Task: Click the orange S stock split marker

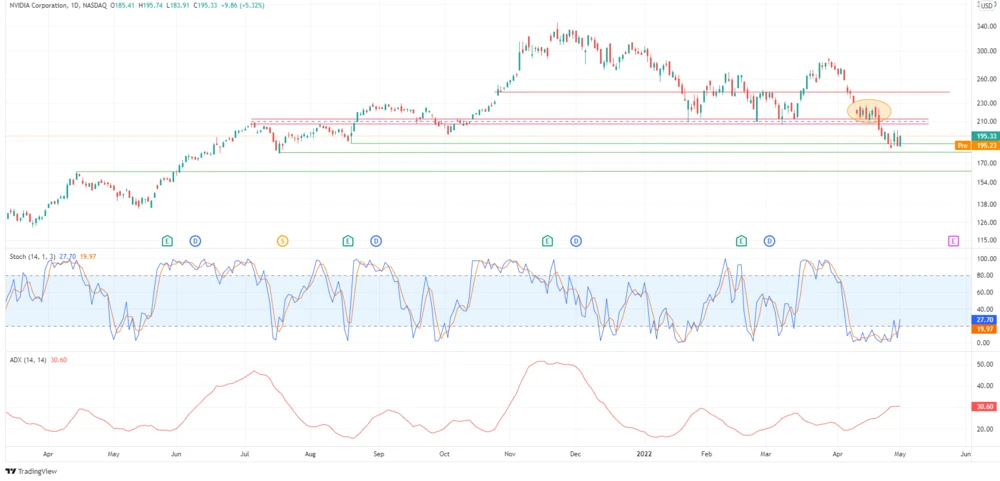Action: point(282,241)
